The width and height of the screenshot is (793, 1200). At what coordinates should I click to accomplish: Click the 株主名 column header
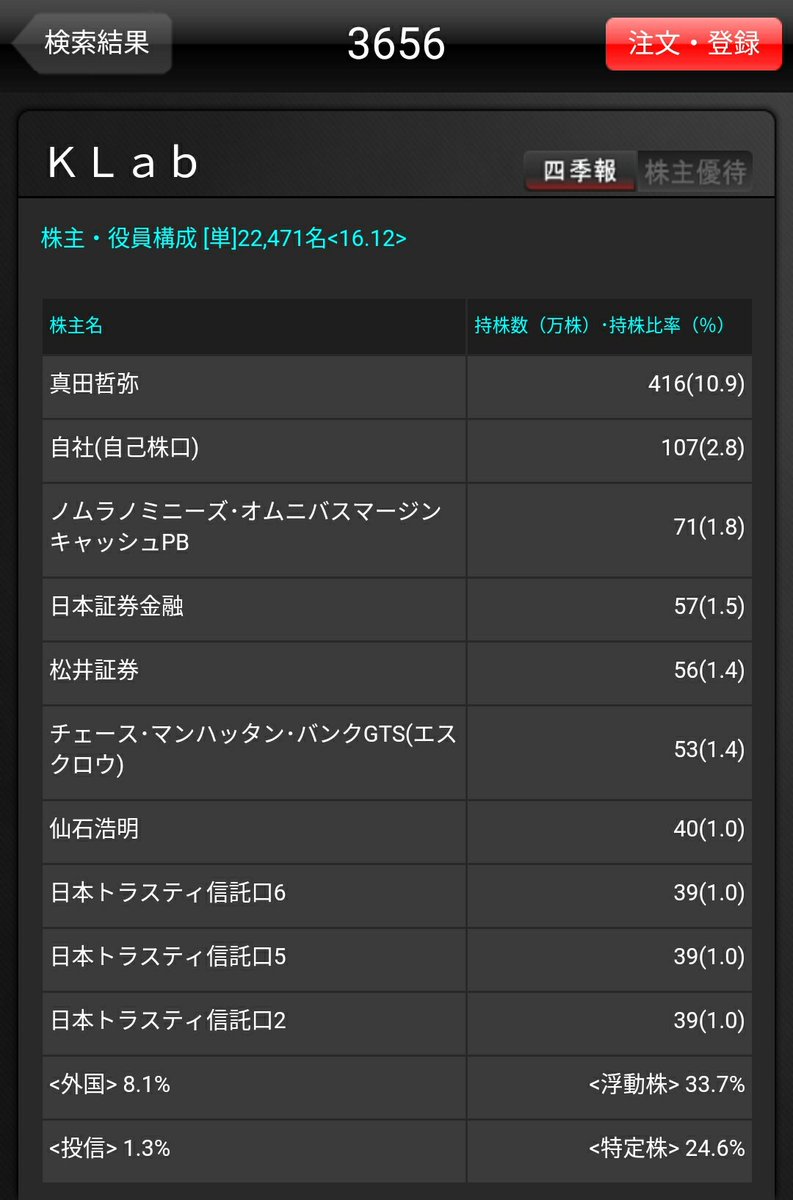click(254, 326)
